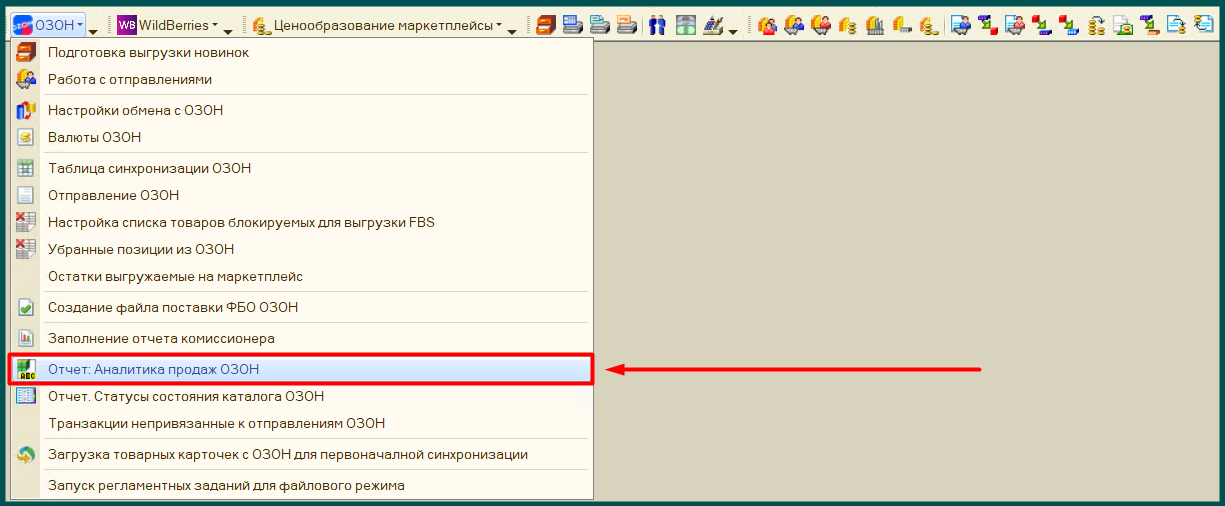
Task: Open the WildBerries dropdown menu
Action: [x=167, y=25]
